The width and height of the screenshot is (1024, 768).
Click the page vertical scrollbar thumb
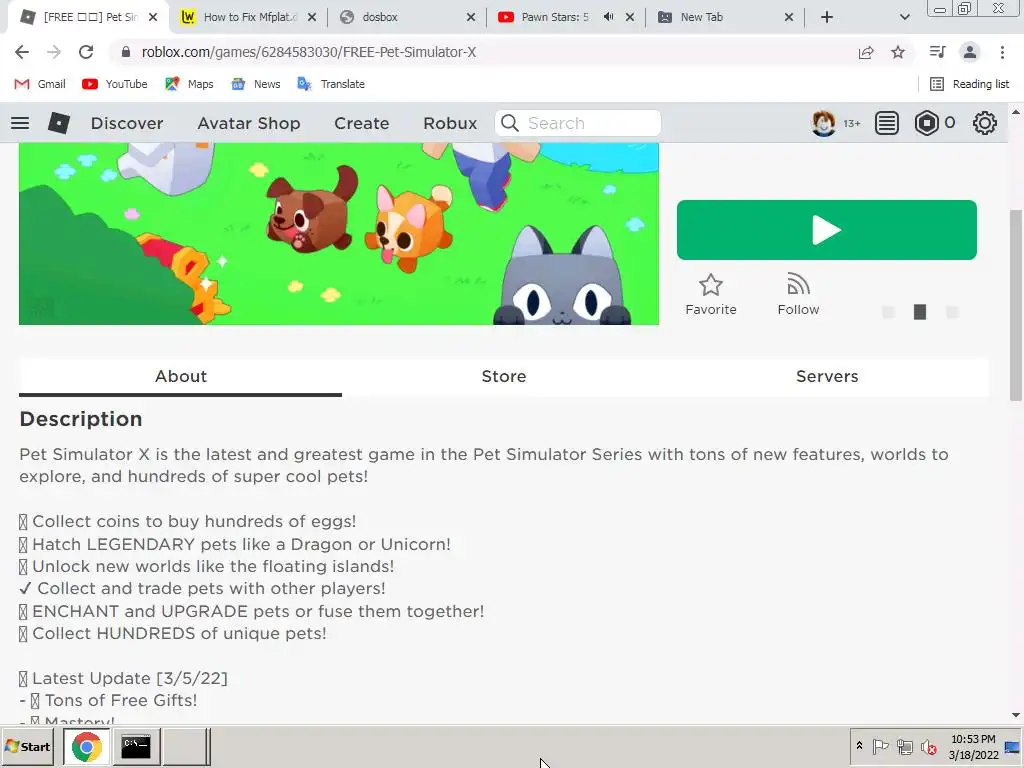point(1016,305)
